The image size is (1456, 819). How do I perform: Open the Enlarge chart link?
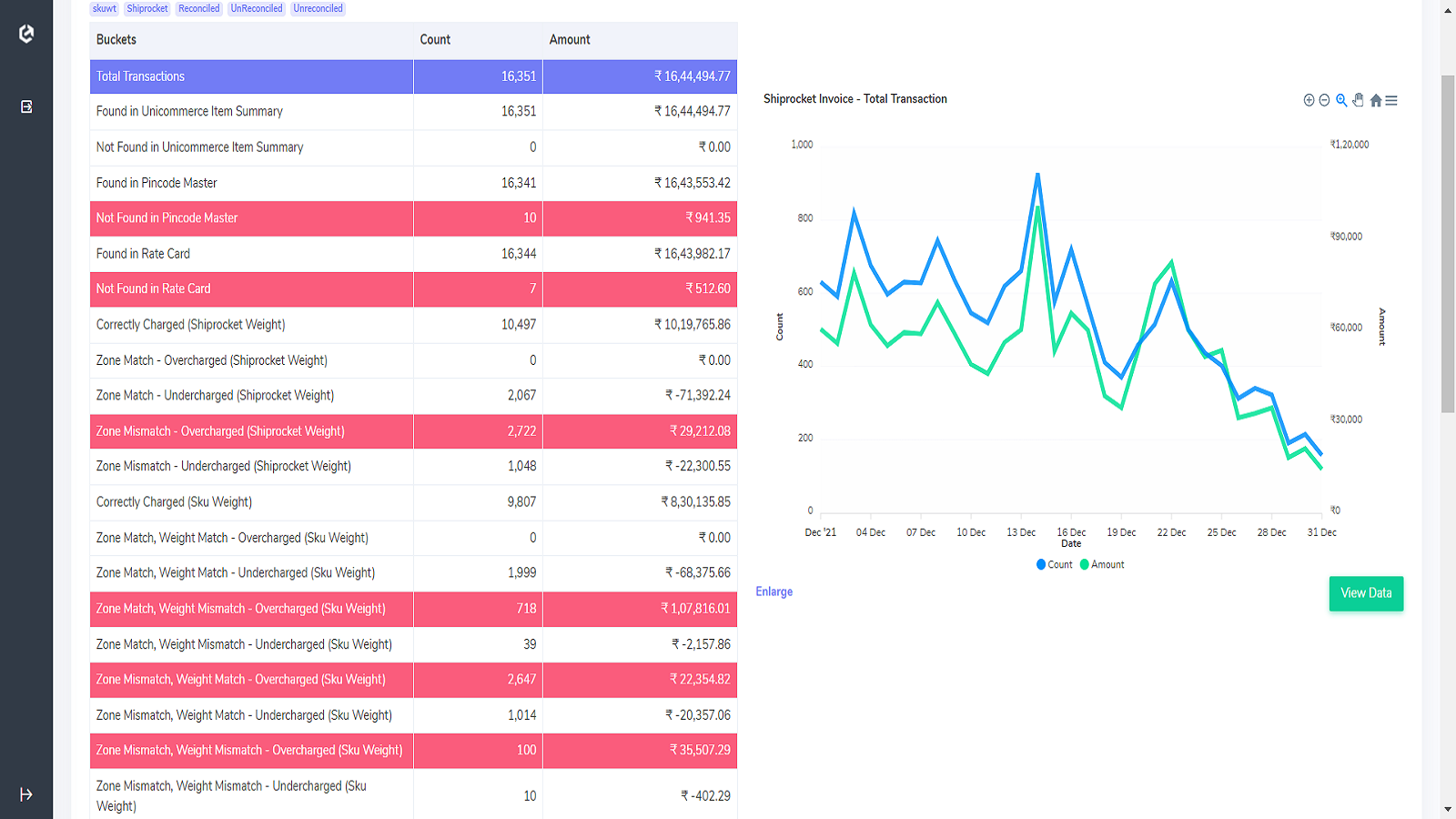[773, 591]
